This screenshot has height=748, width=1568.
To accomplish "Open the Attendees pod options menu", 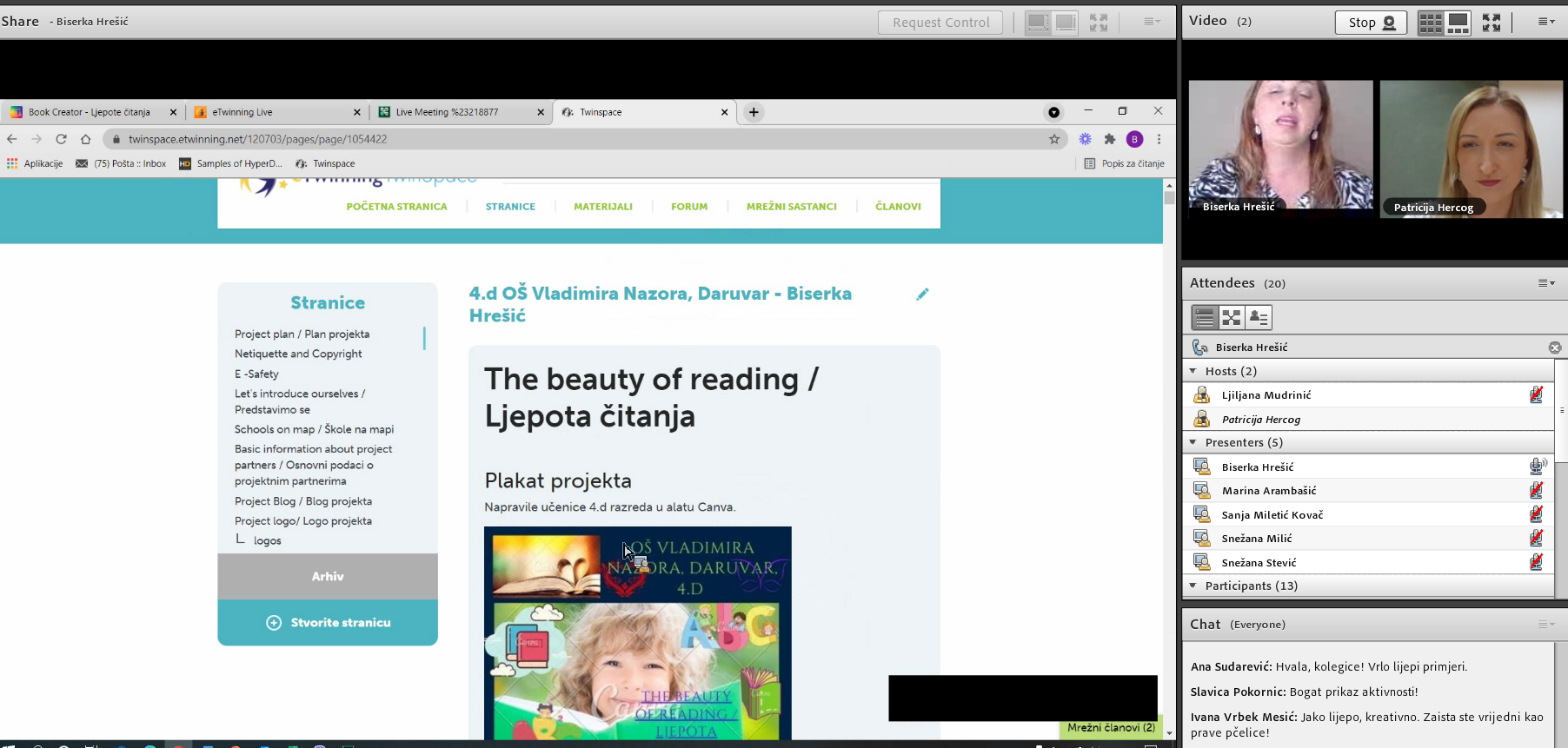I will [x=1546, y=283].
